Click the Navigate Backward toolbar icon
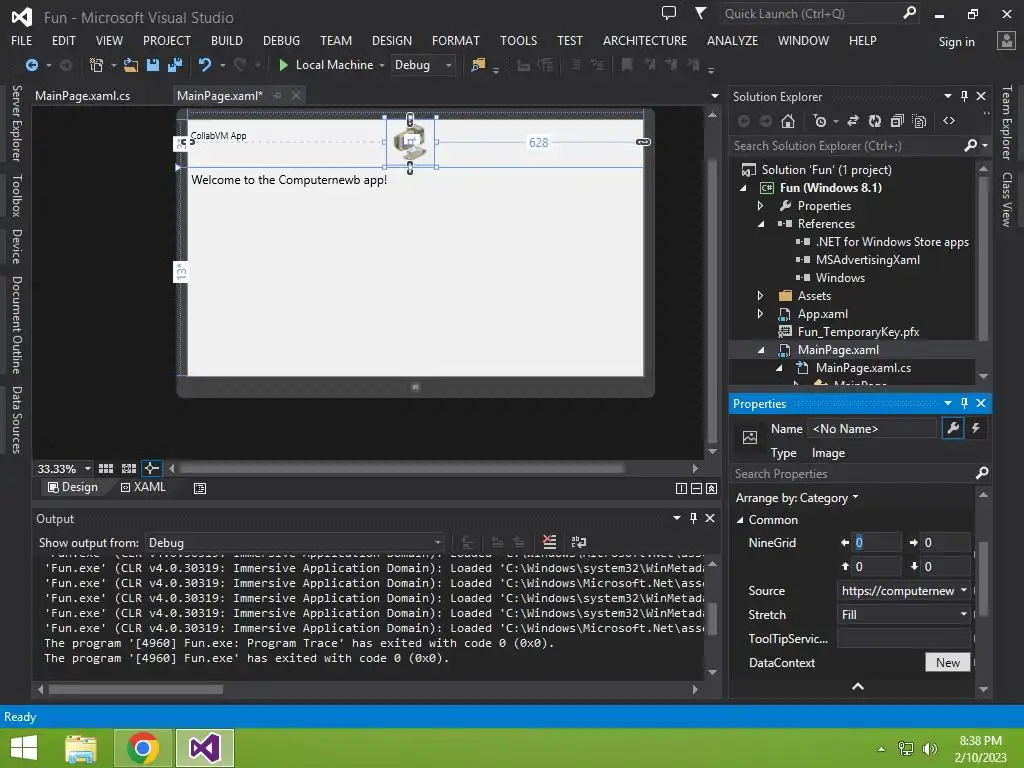The height and width of the screenshot is (768, 1024). (31, 65)
